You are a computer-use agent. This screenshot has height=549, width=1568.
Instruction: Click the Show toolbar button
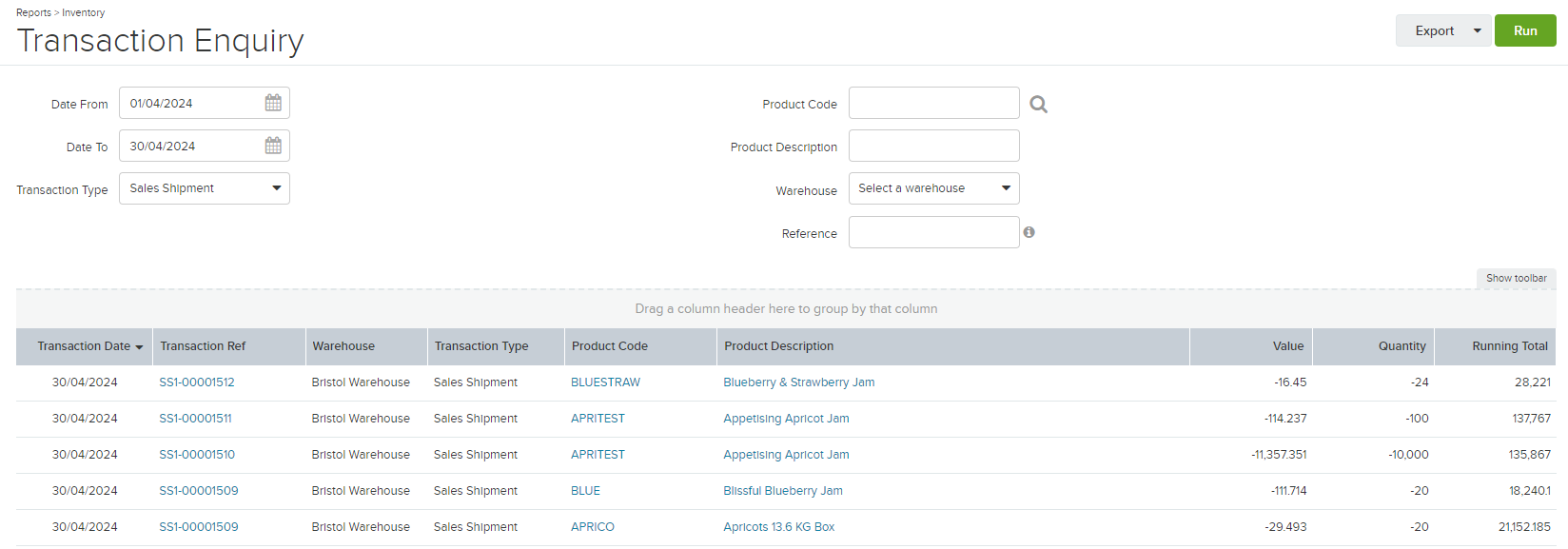[1517, 278]
